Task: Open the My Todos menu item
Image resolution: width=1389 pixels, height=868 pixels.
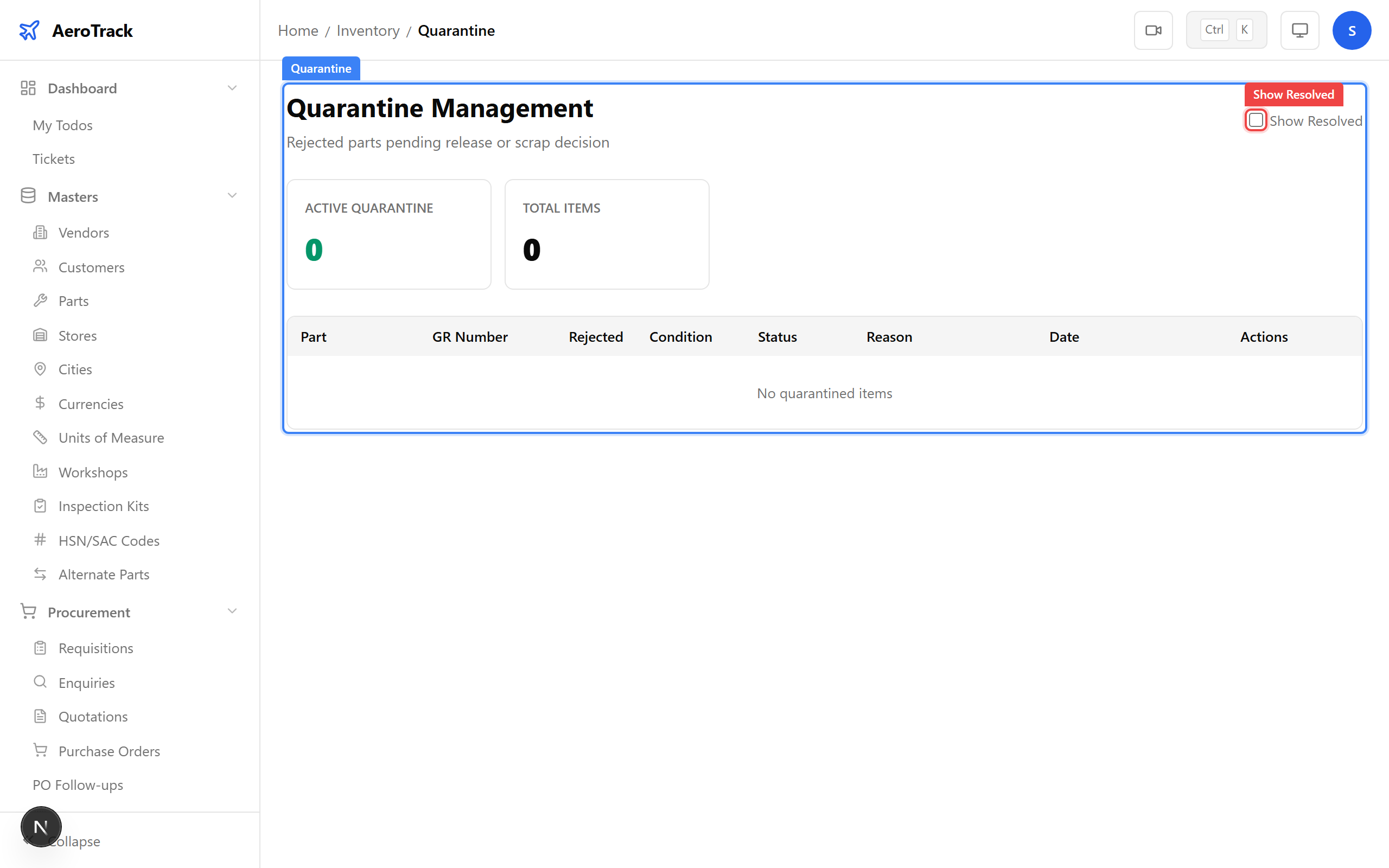Action: pos(62,125)
